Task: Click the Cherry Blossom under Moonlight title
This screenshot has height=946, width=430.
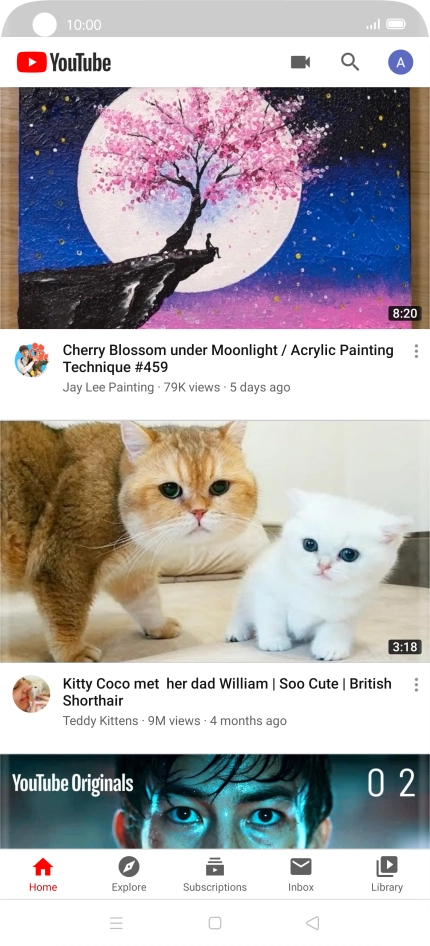Action: pos(228,358)
